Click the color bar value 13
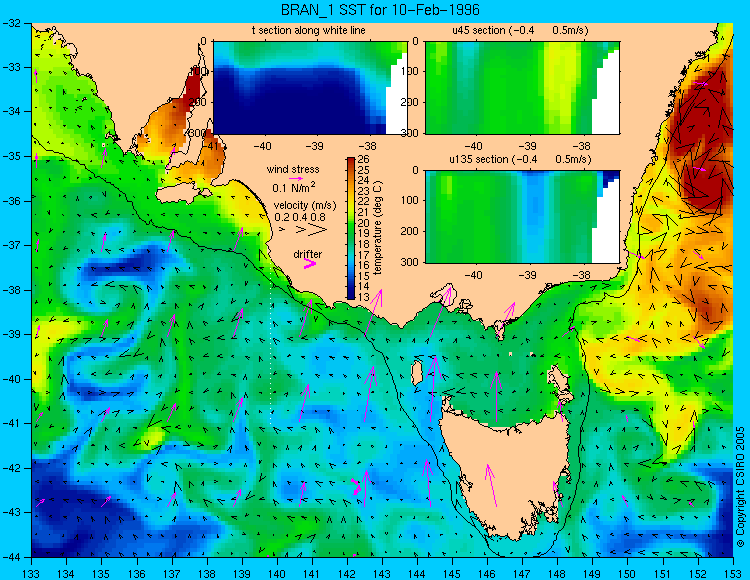The width and height of the screenshot is (750, 580). [363, 297]
